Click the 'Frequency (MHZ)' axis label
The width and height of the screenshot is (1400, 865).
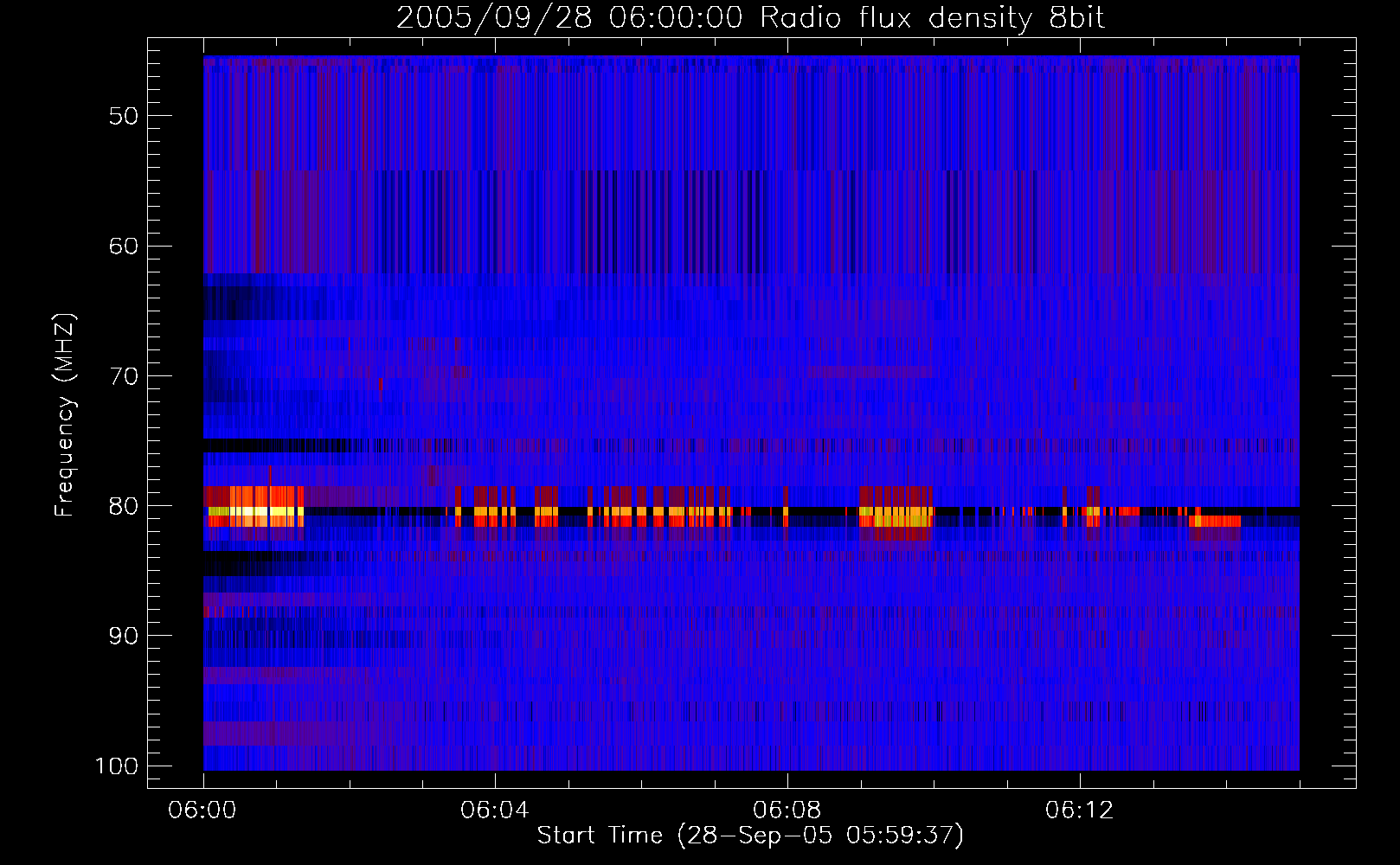(65, 414)
